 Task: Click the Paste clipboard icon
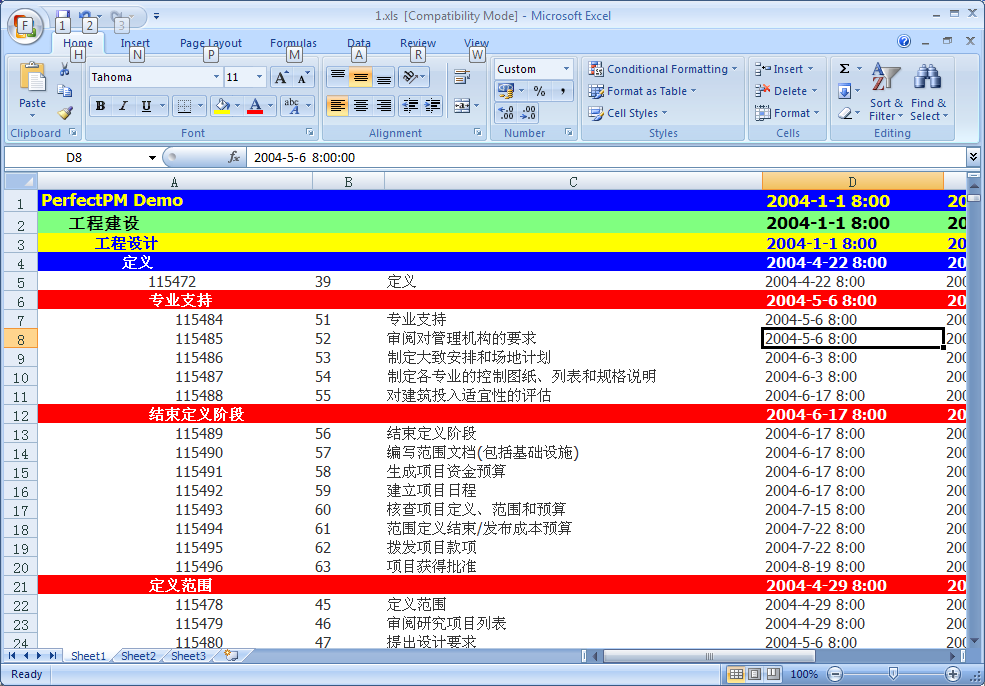33,77
